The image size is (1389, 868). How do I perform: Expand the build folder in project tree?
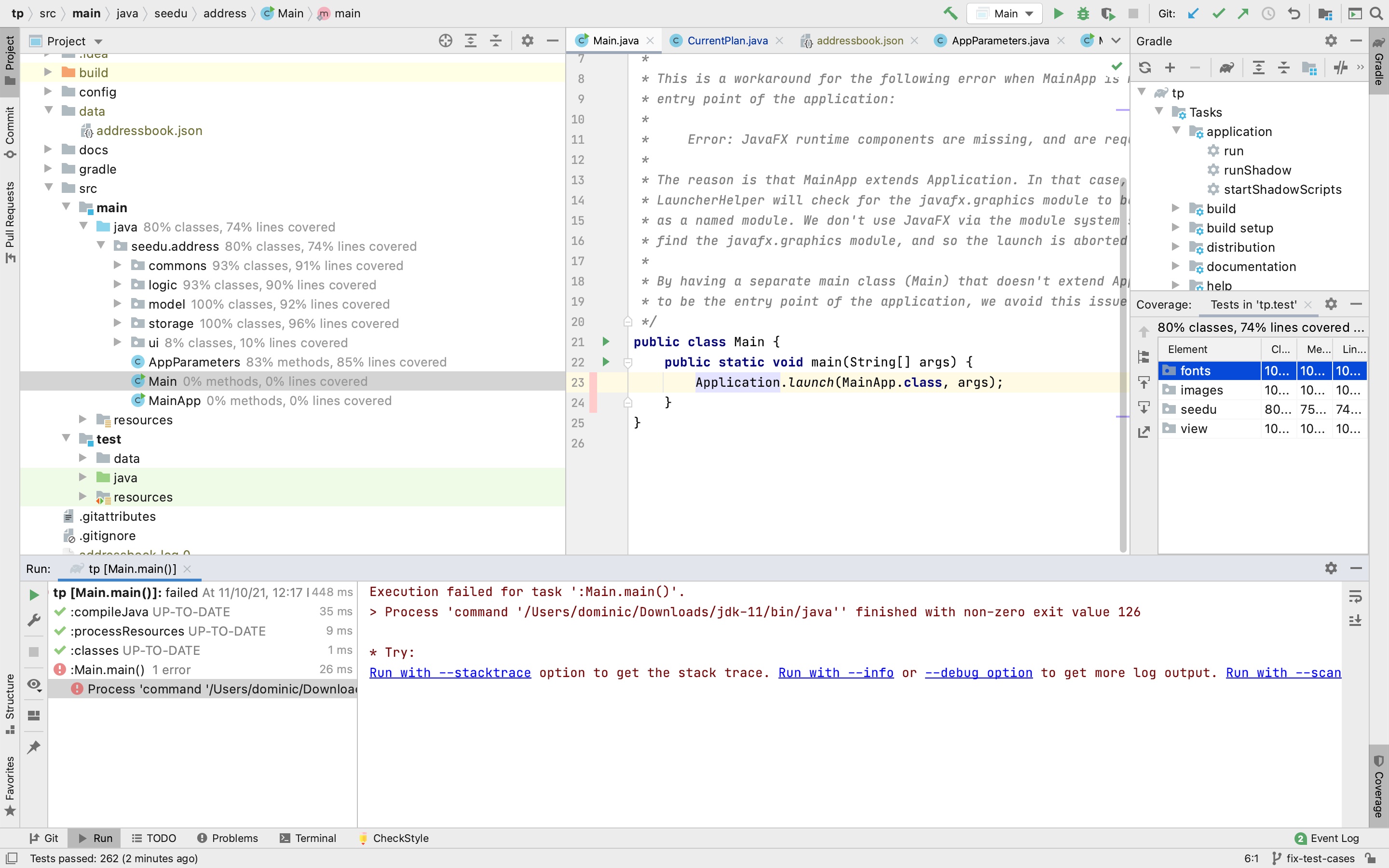48,72
